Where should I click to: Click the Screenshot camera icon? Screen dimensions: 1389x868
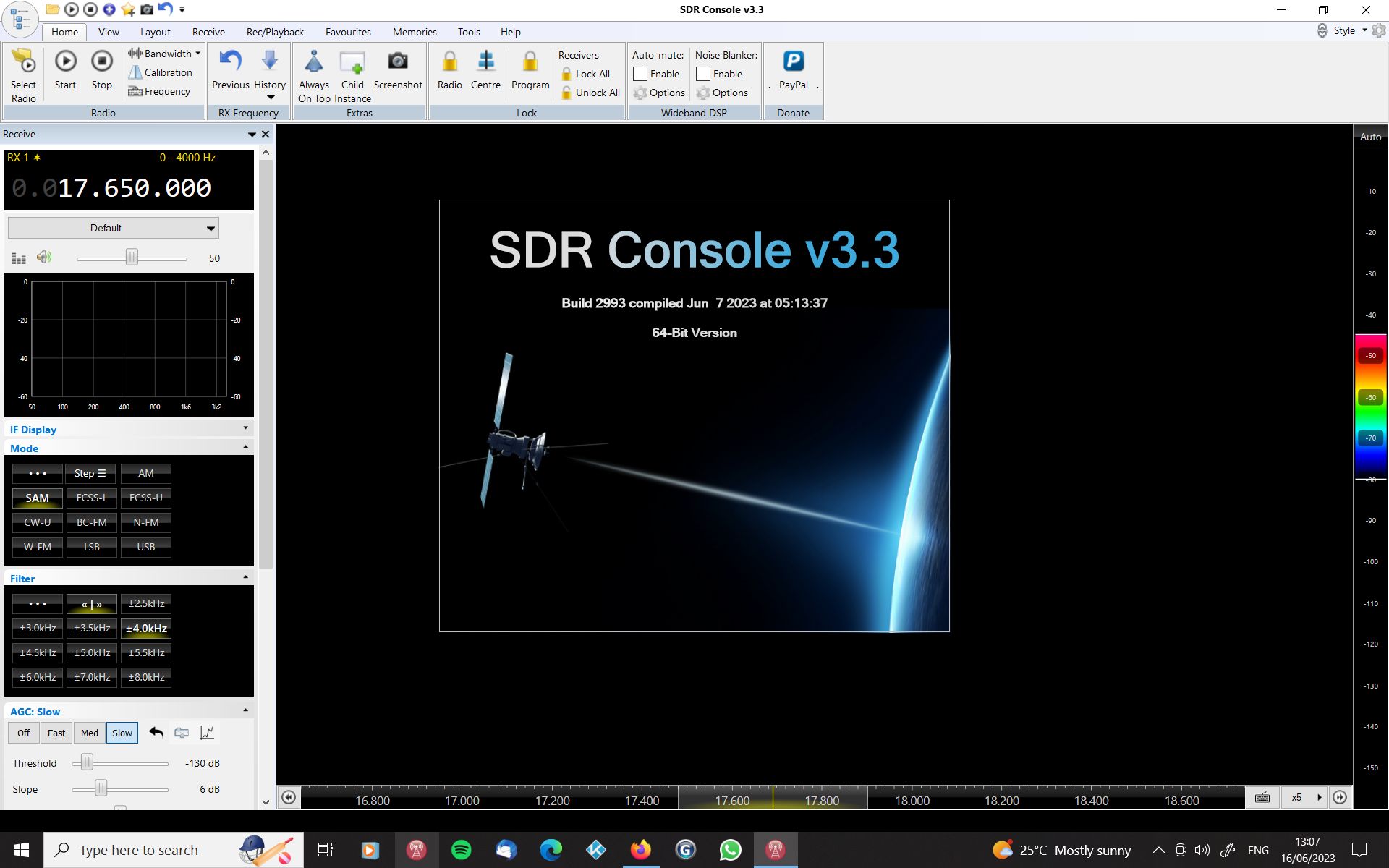pos(397,61)
